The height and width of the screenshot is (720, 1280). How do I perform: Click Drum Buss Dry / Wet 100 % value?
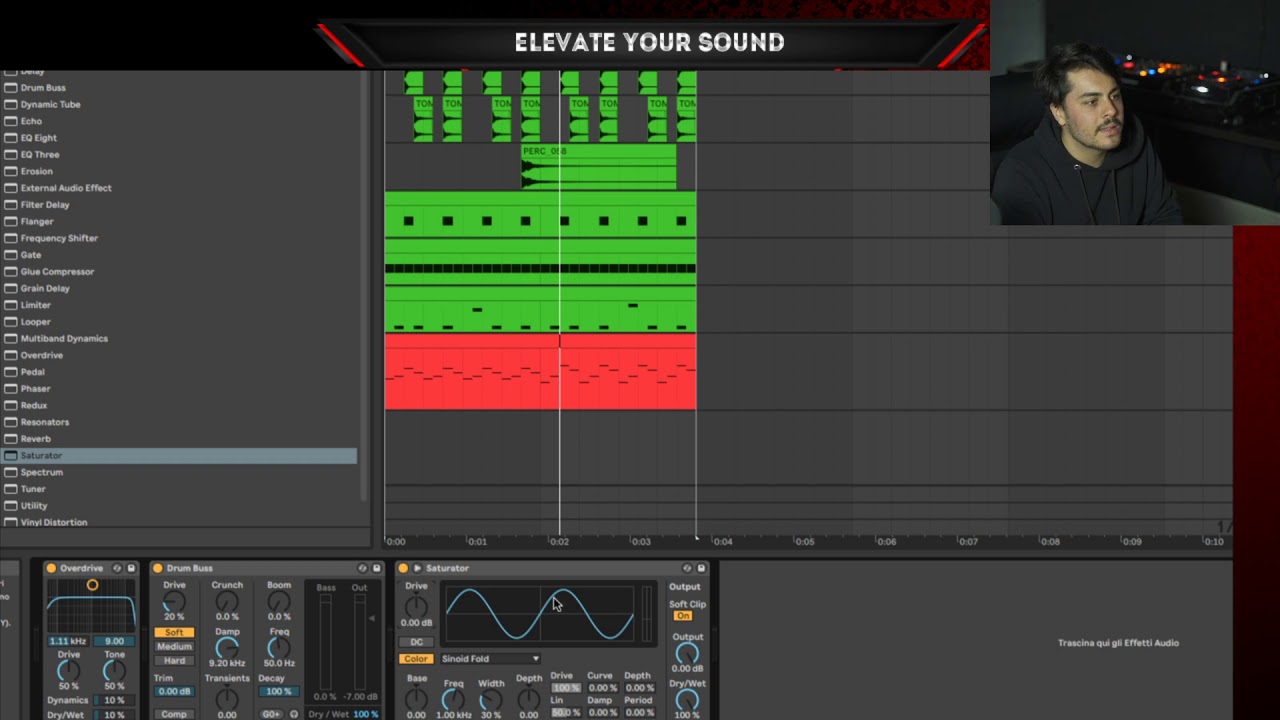[366, 714]
